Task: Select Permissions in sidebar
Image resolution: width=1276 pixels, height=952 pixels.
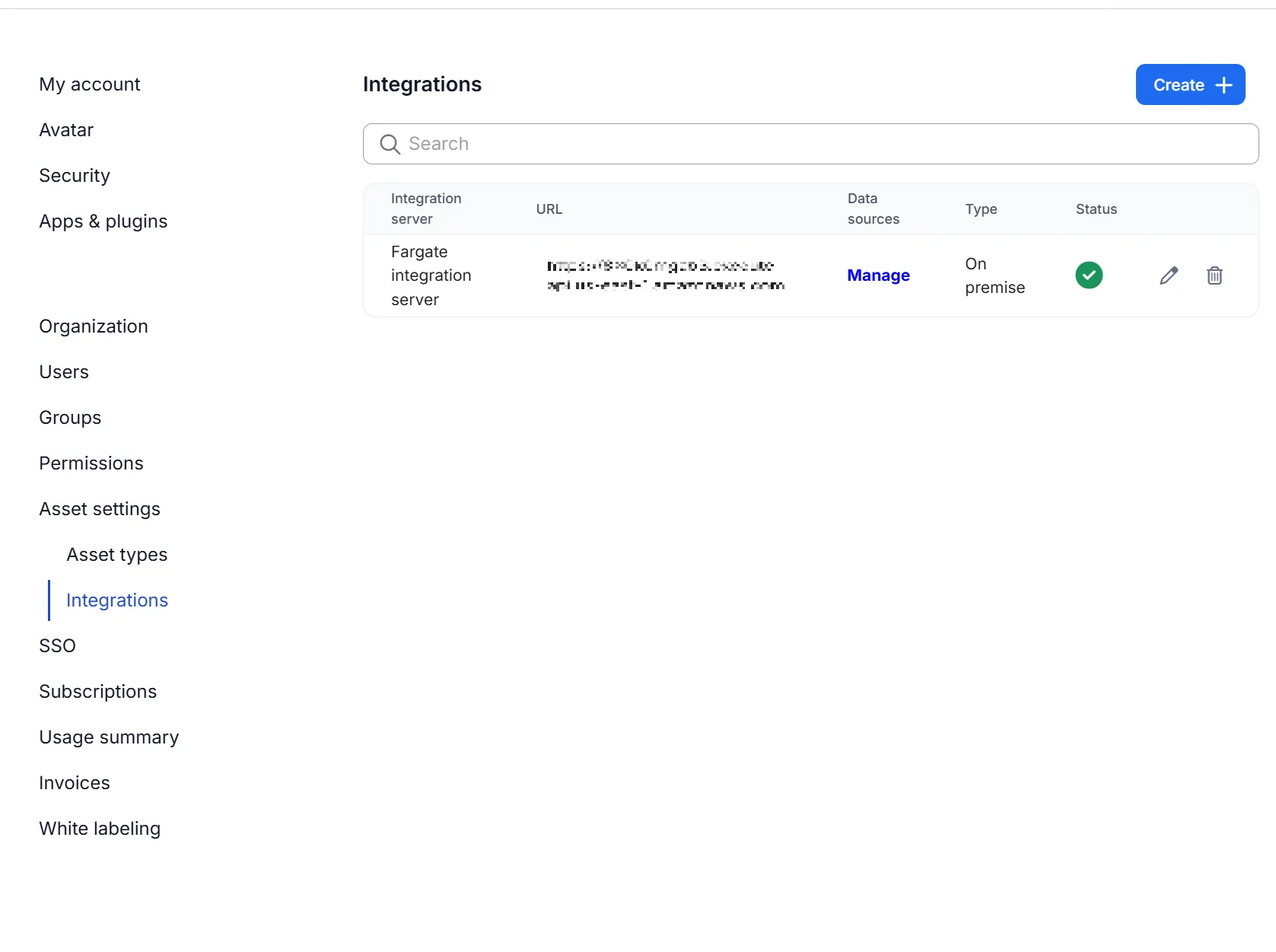Action: [91, 463]
